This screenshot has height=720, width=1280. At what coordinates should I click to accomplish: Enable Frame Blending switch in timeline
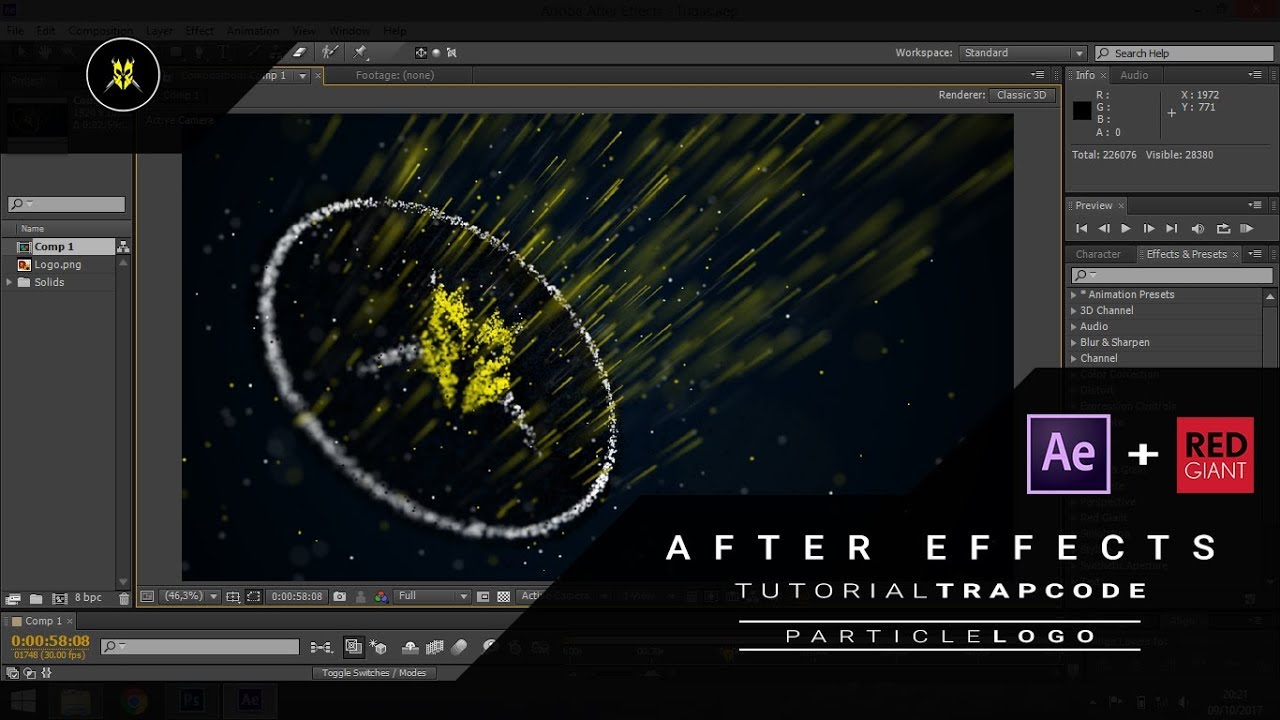coord(435,647)
